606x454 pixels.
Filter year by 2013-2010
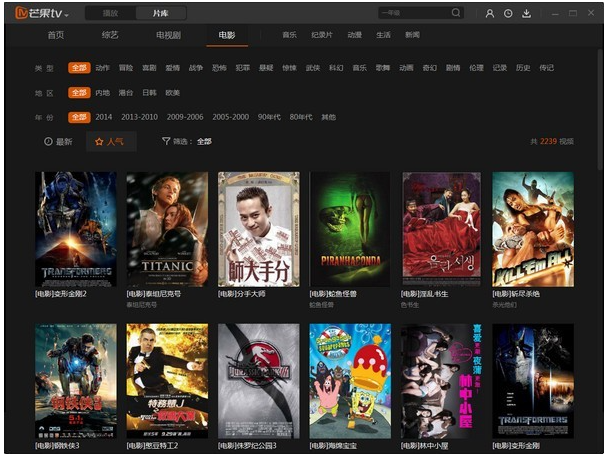tap(140, 117)
